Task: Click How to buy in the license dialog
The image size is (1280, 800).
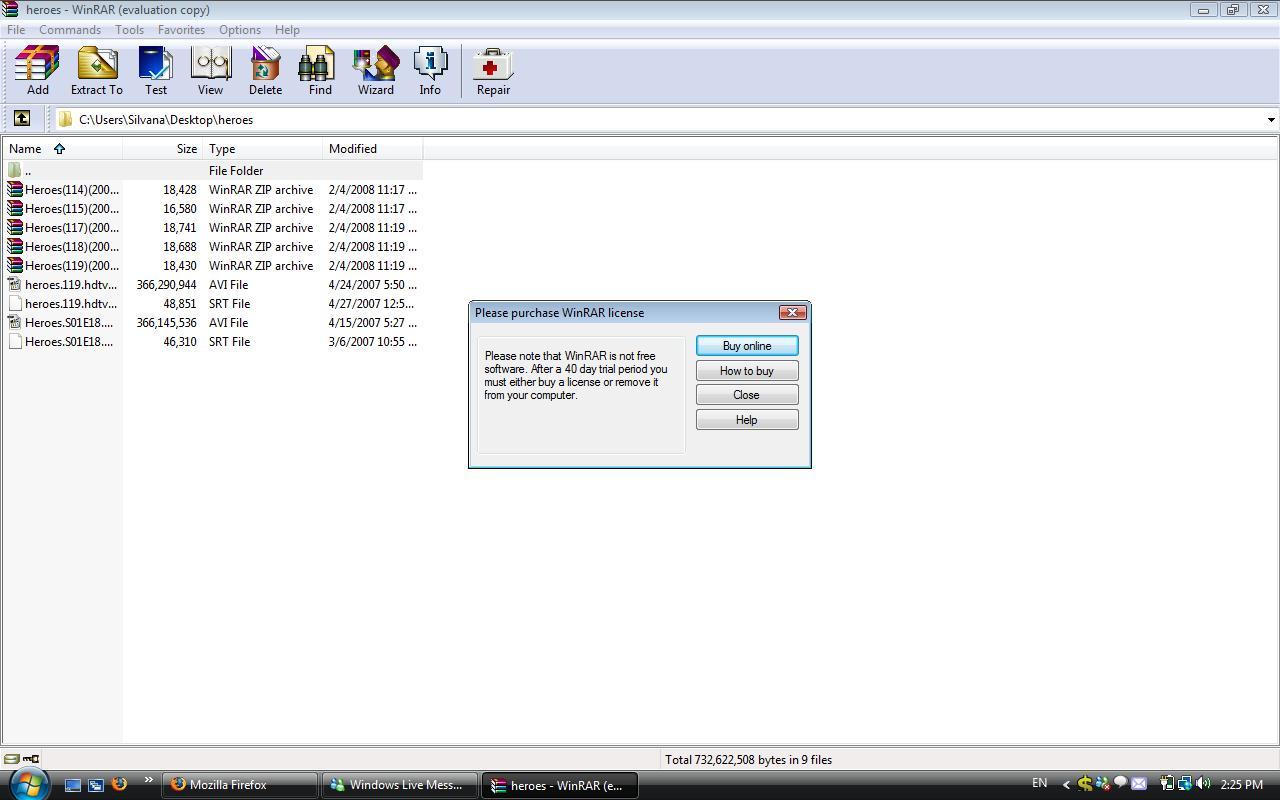Action: [746, 370]
